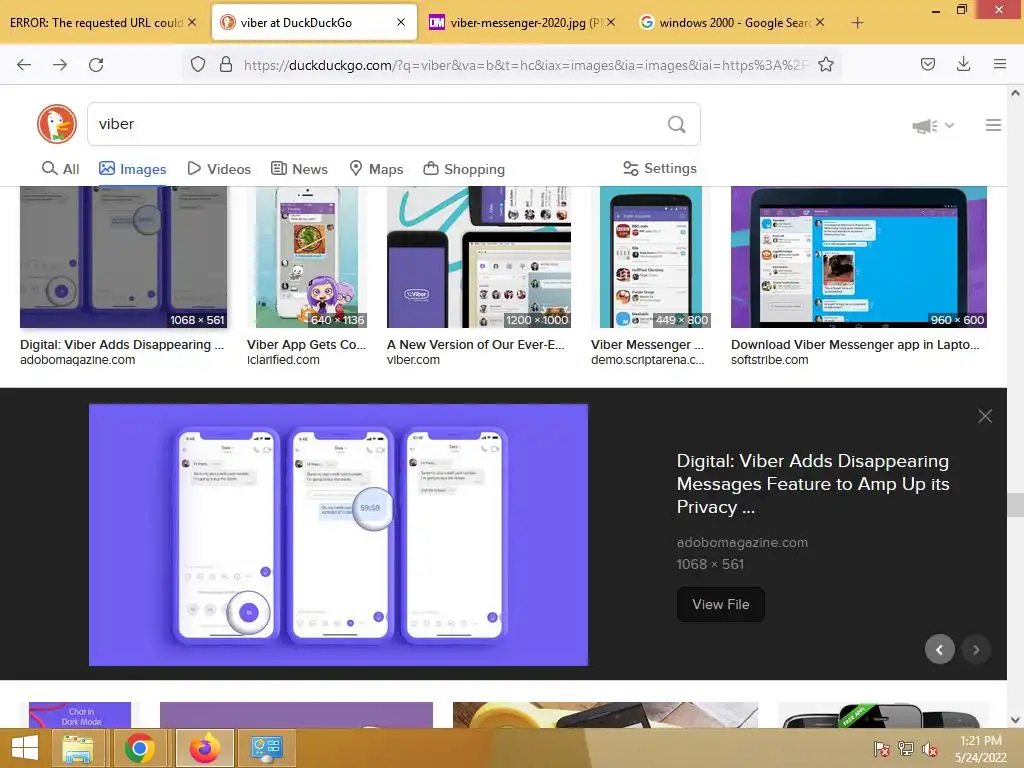
Task: Open the Firefox downloads icon
Action: 963,64
